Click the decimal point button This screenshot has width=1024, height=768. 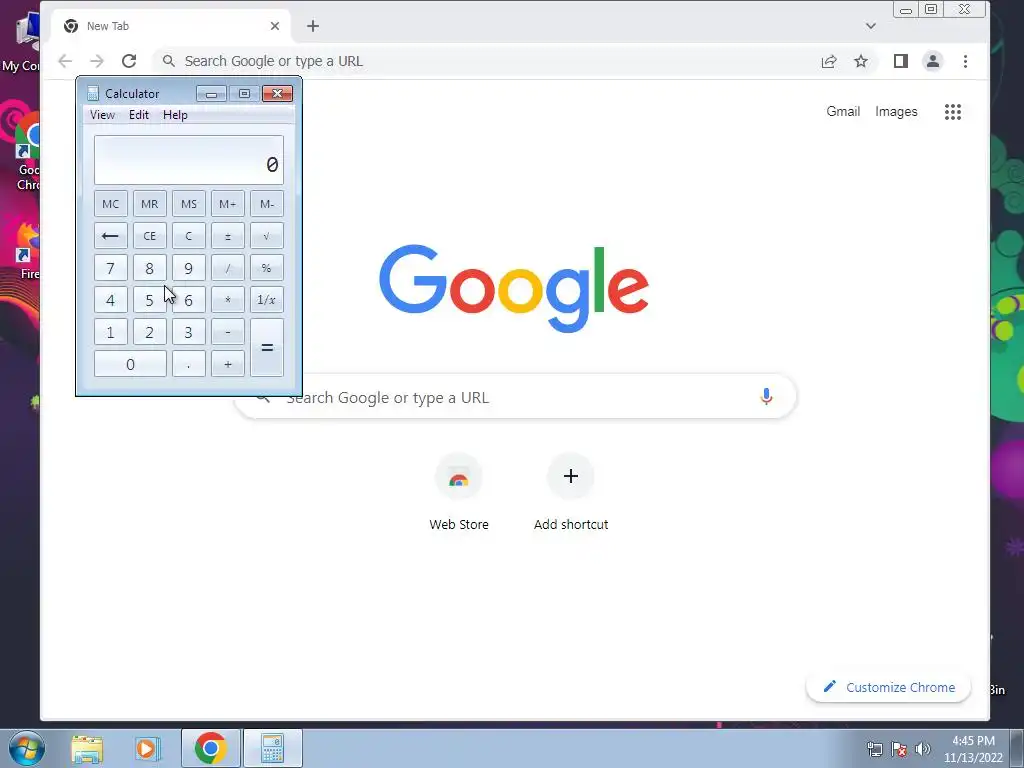[189, 364]
